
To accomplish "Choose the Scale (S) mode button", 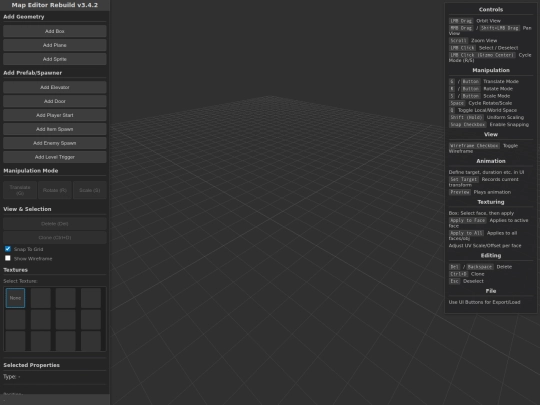I will [x=90, y=190].
